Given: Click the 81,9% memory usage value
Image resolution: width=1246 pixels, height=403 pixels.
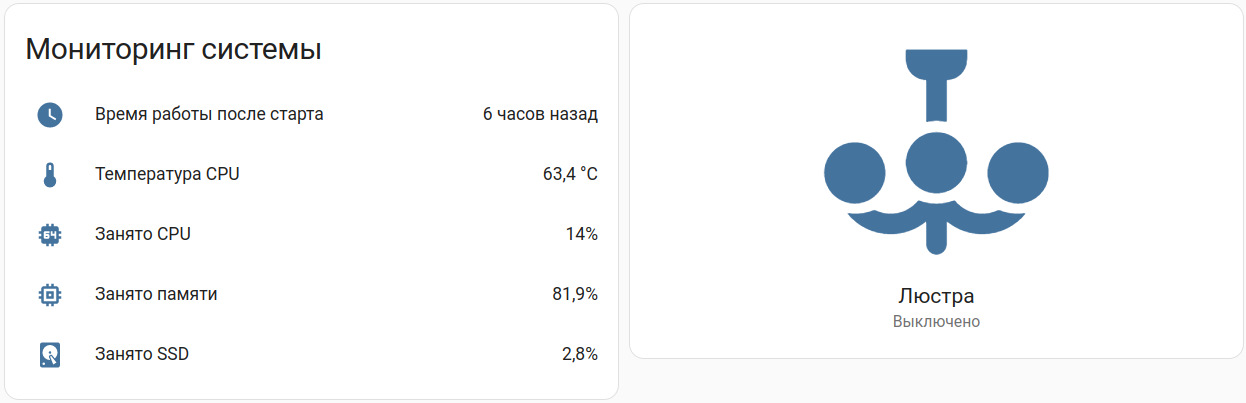Looking at the screenshot, I should point(573,294).
